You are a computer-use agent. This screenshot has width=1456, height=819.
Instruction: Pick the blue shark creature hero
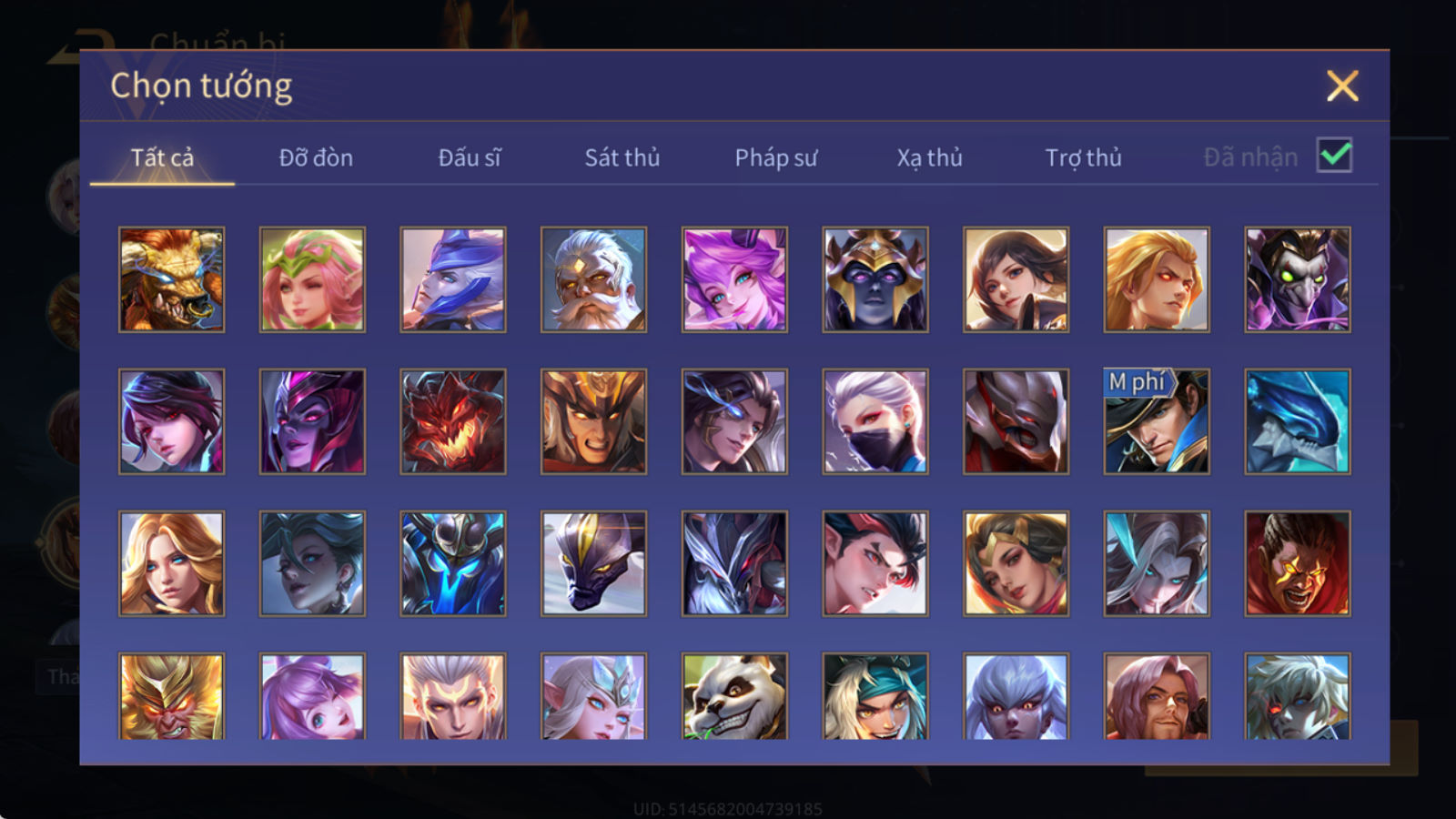point(1298,421)
